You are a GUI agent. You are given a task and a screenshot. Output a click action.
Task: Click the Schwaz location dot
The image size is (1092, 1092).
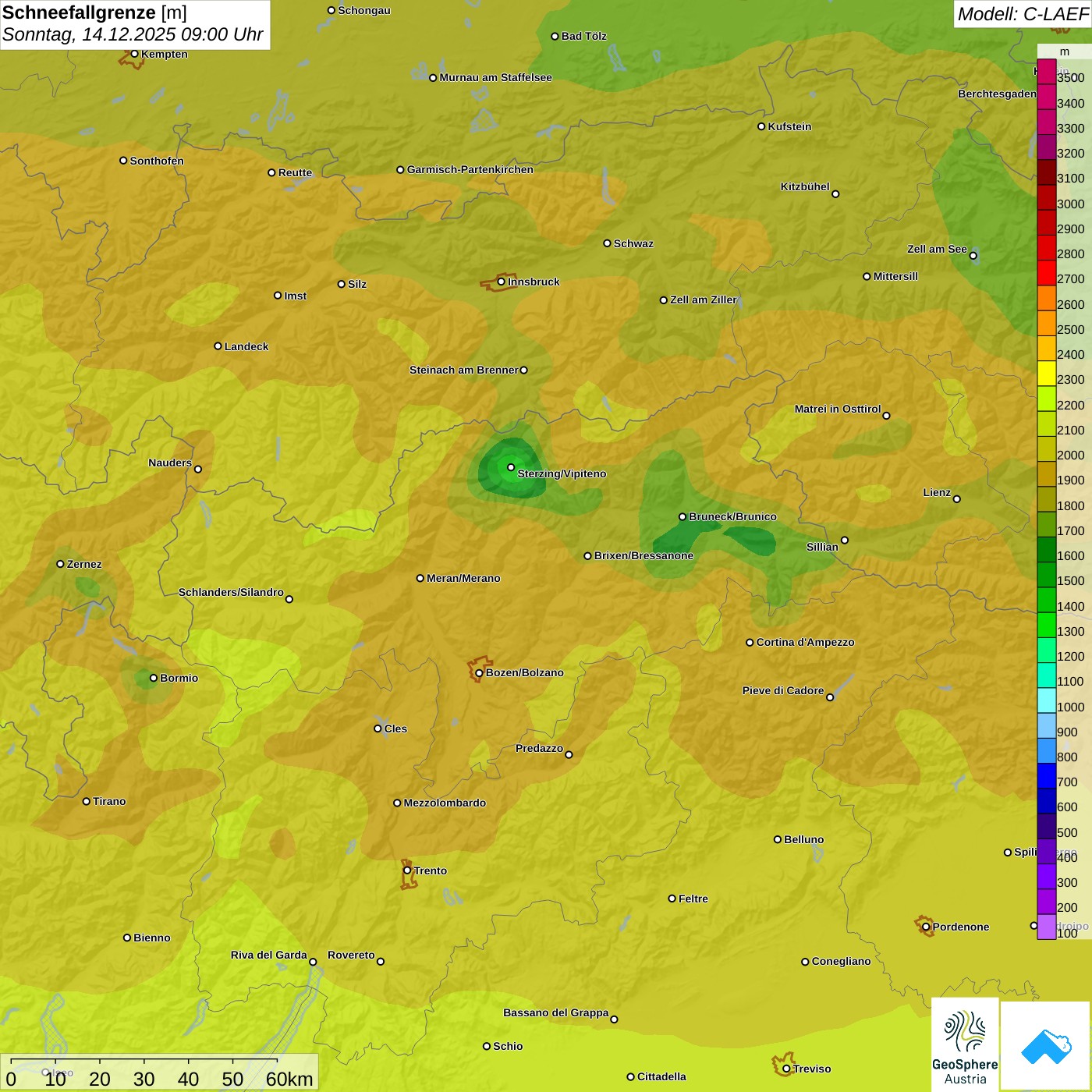click(x=607, y=243)
